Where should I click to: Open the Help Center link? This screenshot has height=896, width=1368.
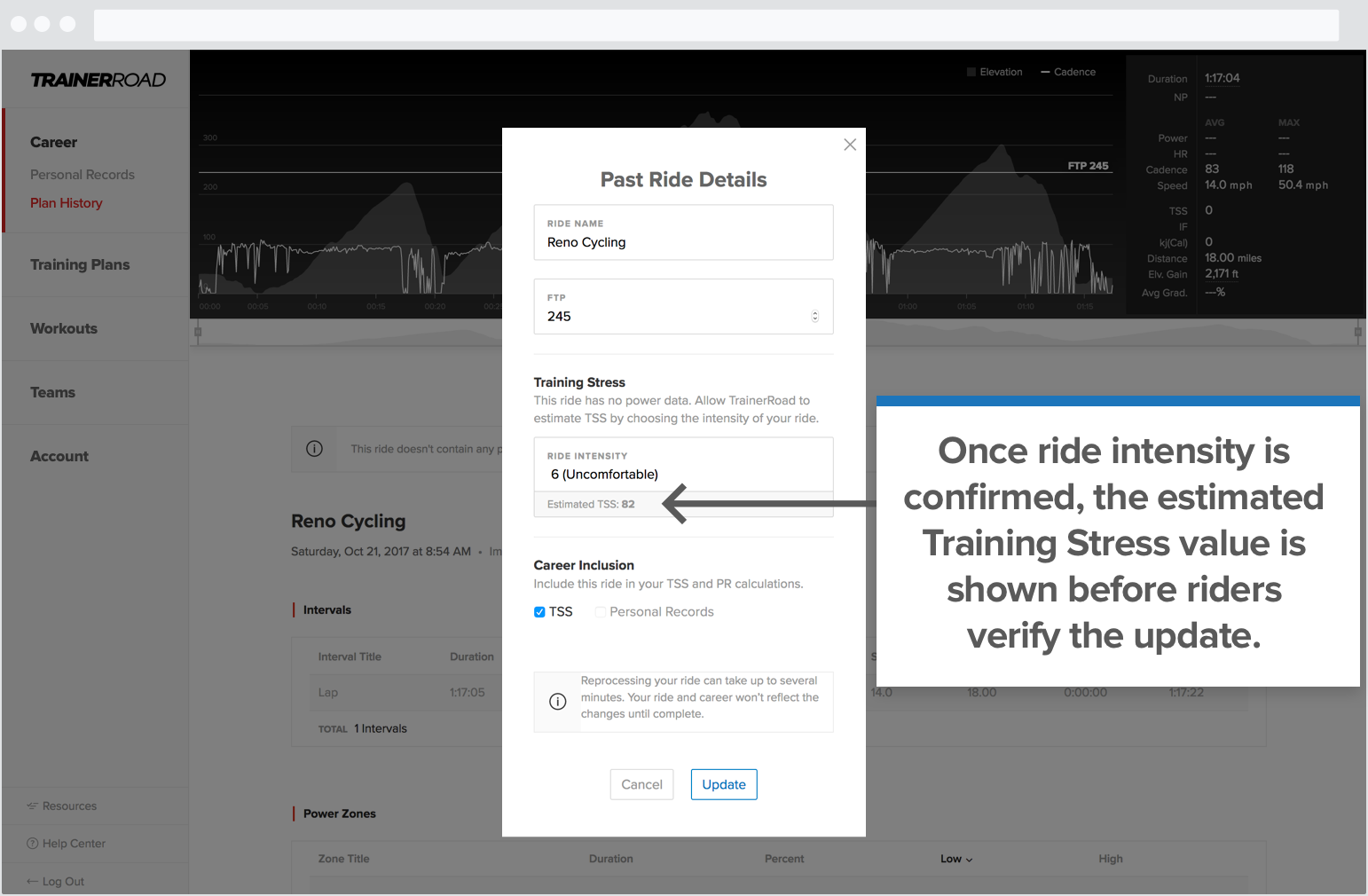click(x=74, y=844)
